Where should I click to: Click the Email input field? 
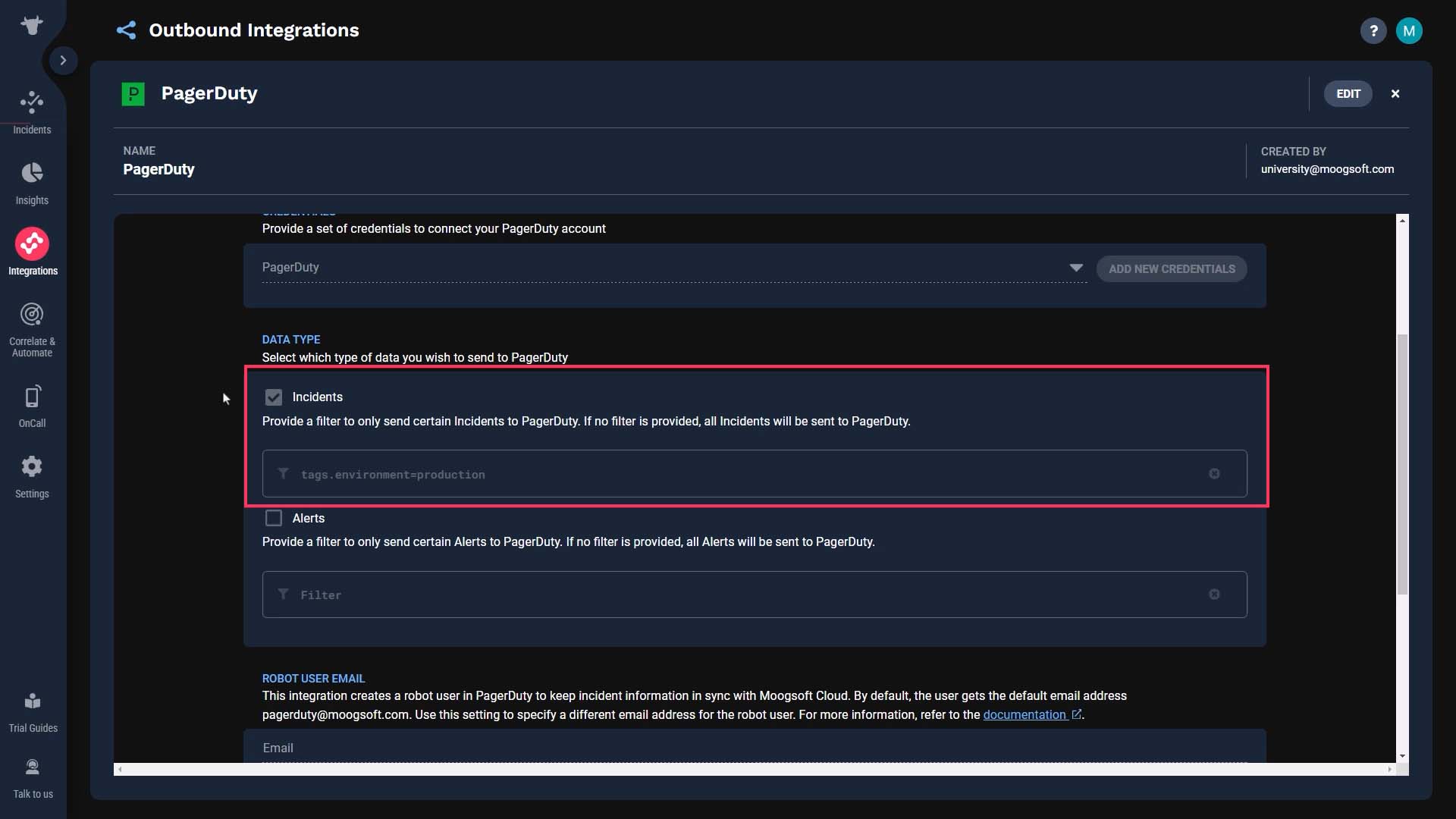(x=754, y=748)
